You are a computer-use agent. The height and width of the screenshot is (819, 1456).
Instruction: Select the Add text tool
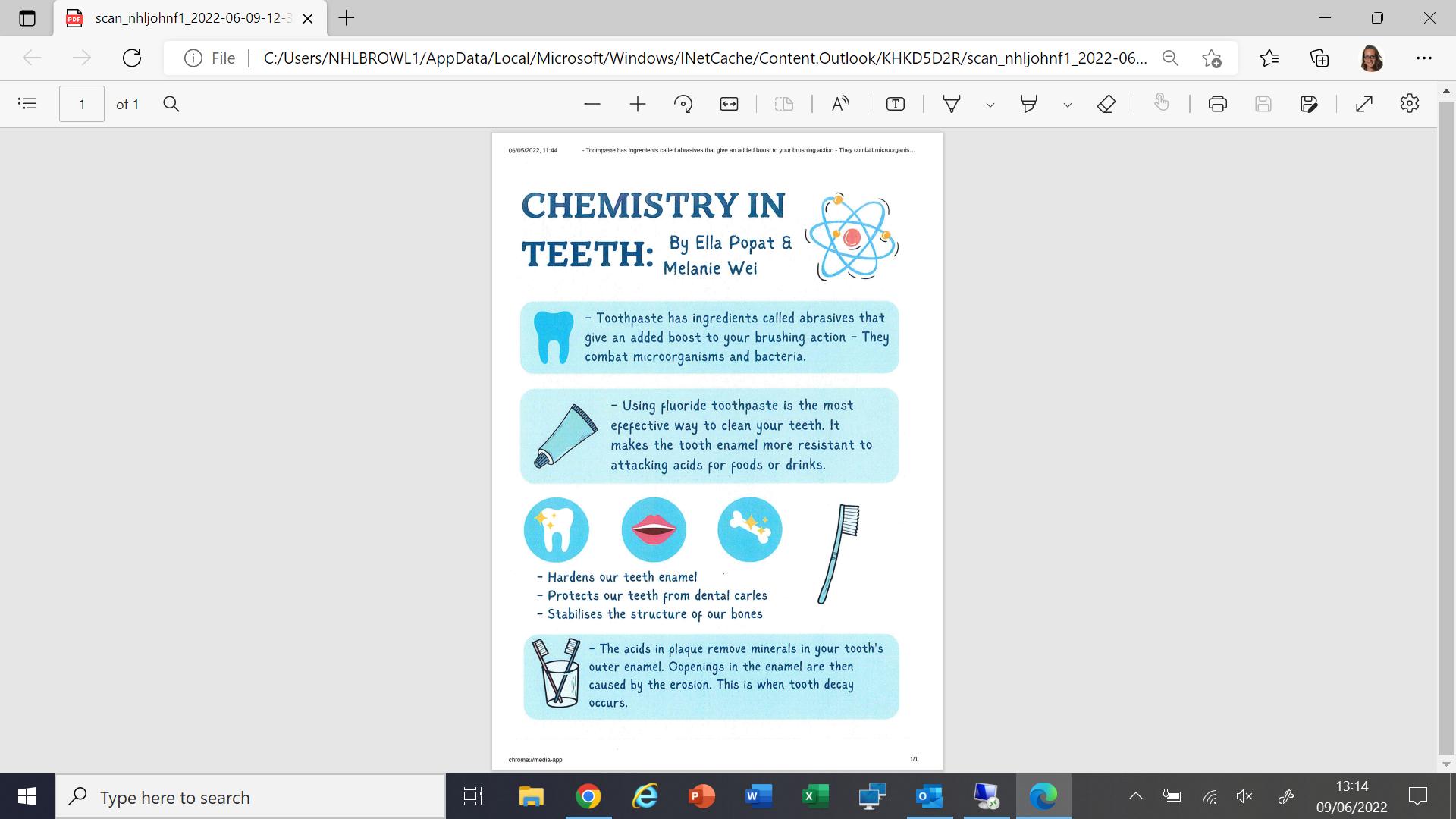tap(896, 104)
